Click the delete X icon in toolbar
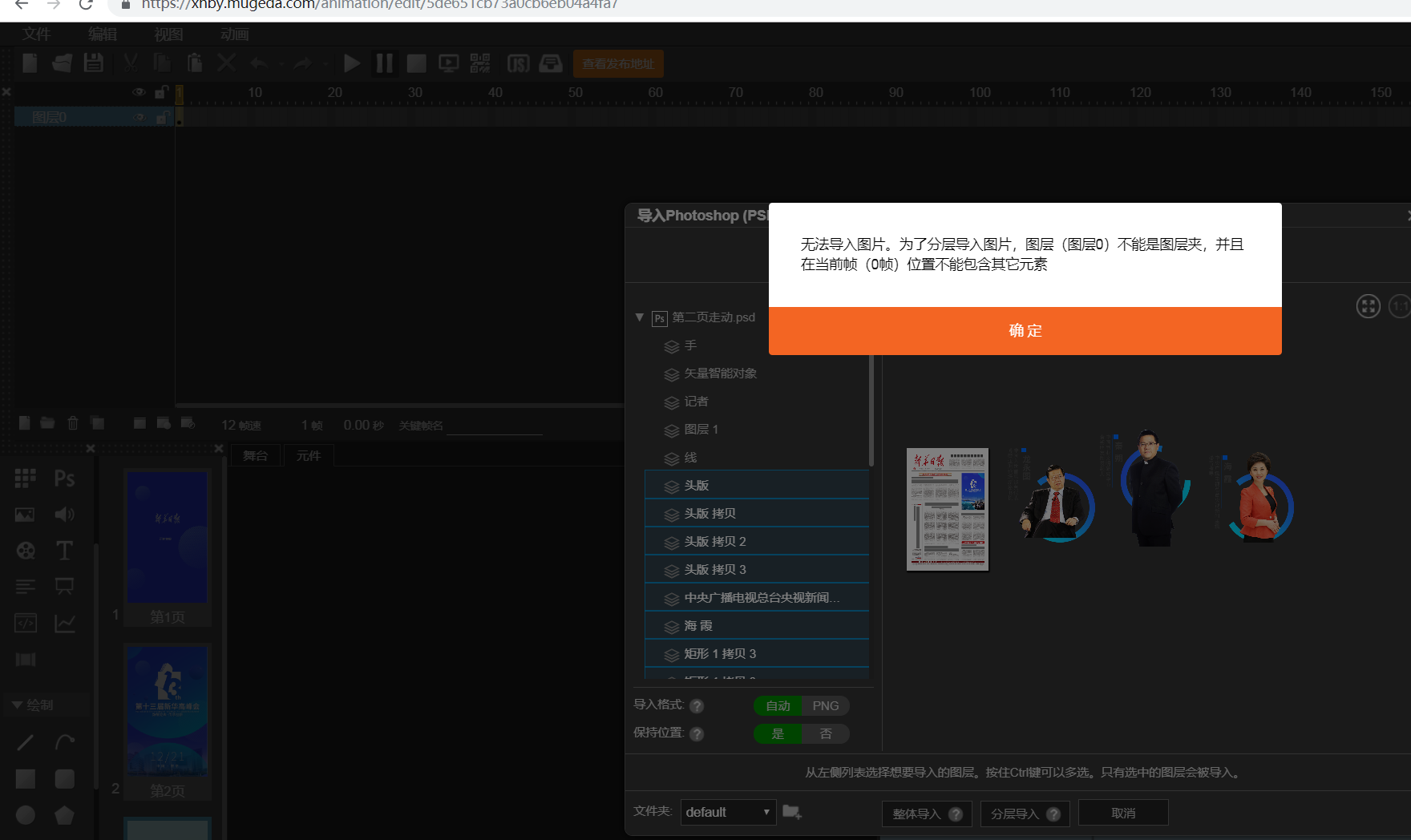 point(227,63)
